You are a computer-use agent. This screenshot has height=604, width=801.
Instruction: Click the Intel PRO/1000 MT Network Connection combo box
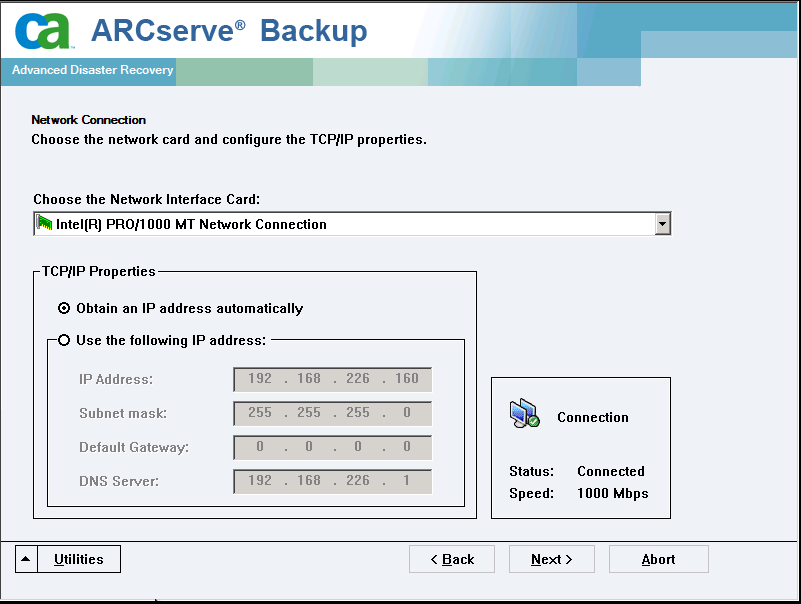352,224
